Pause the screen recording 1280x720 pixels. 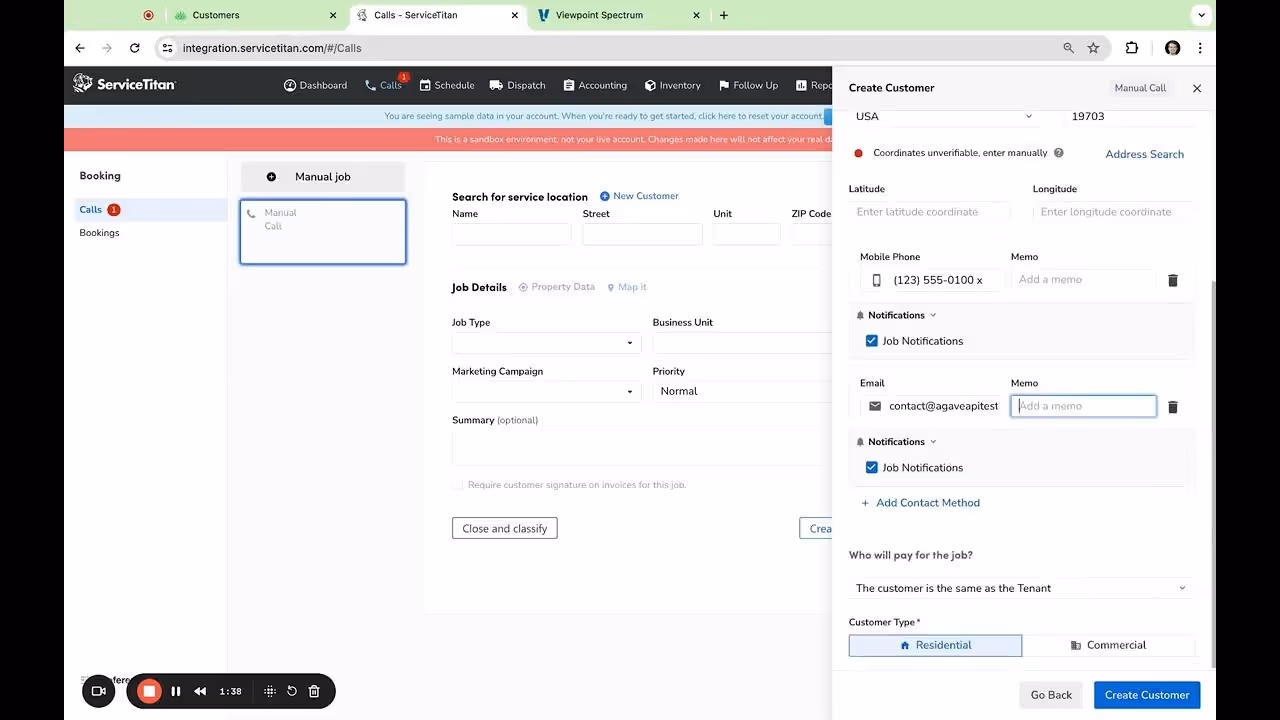coord(175,691)
